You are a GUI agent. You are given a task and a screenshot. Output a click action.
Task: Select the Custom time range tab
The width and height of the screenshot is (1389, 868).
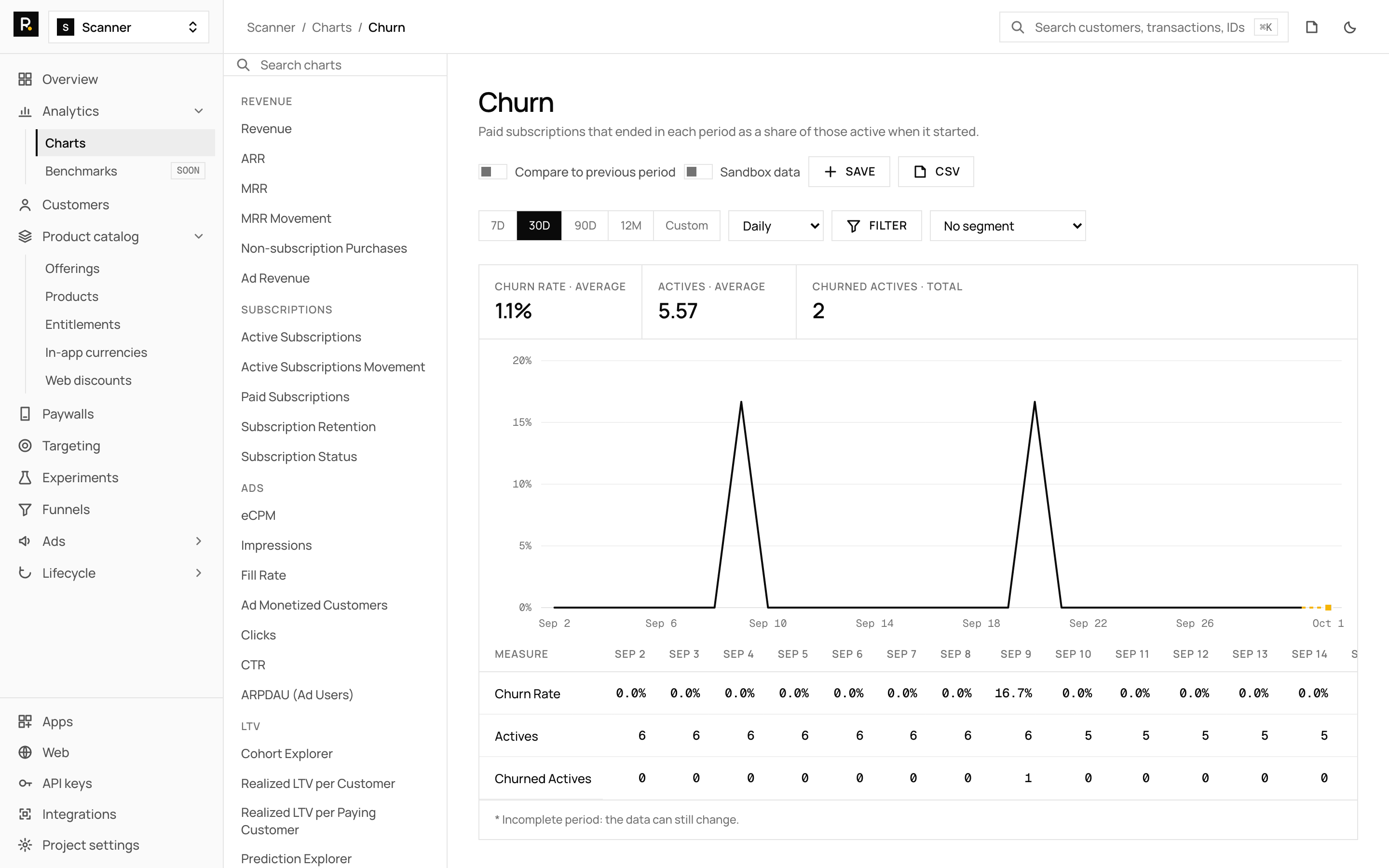click(686, 226)
